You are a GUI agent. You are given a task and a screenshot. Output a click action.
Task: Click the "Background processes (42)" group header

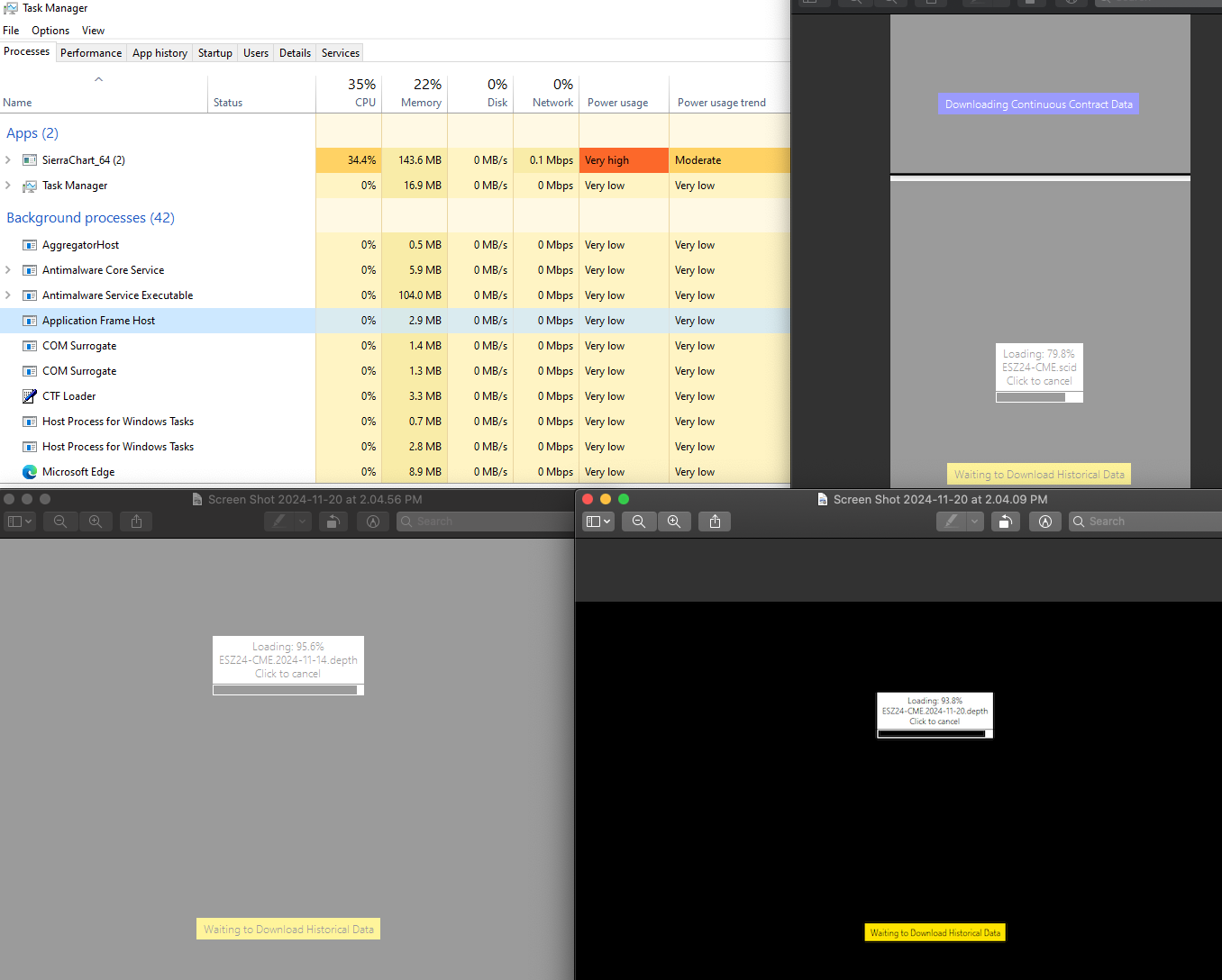(90, 218)
